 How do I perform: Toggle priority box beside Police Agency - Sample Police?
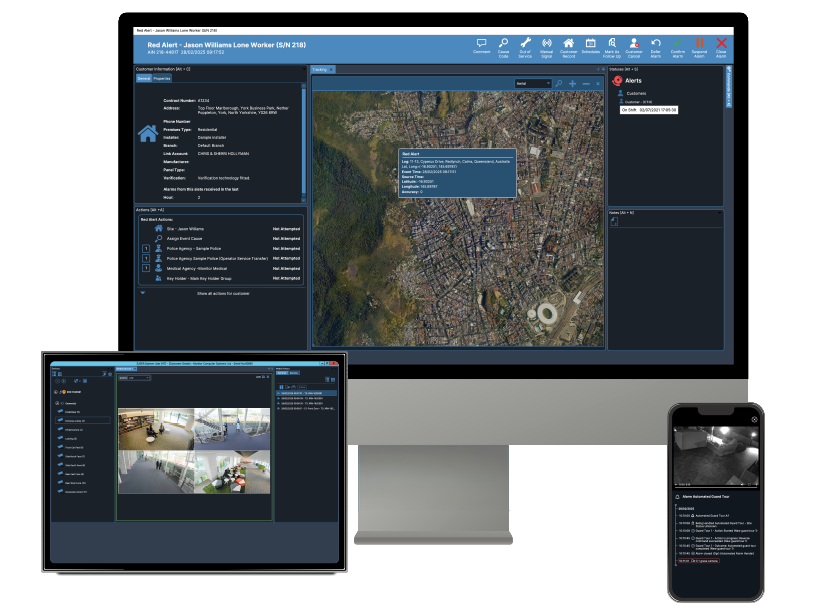pos(145,248)
